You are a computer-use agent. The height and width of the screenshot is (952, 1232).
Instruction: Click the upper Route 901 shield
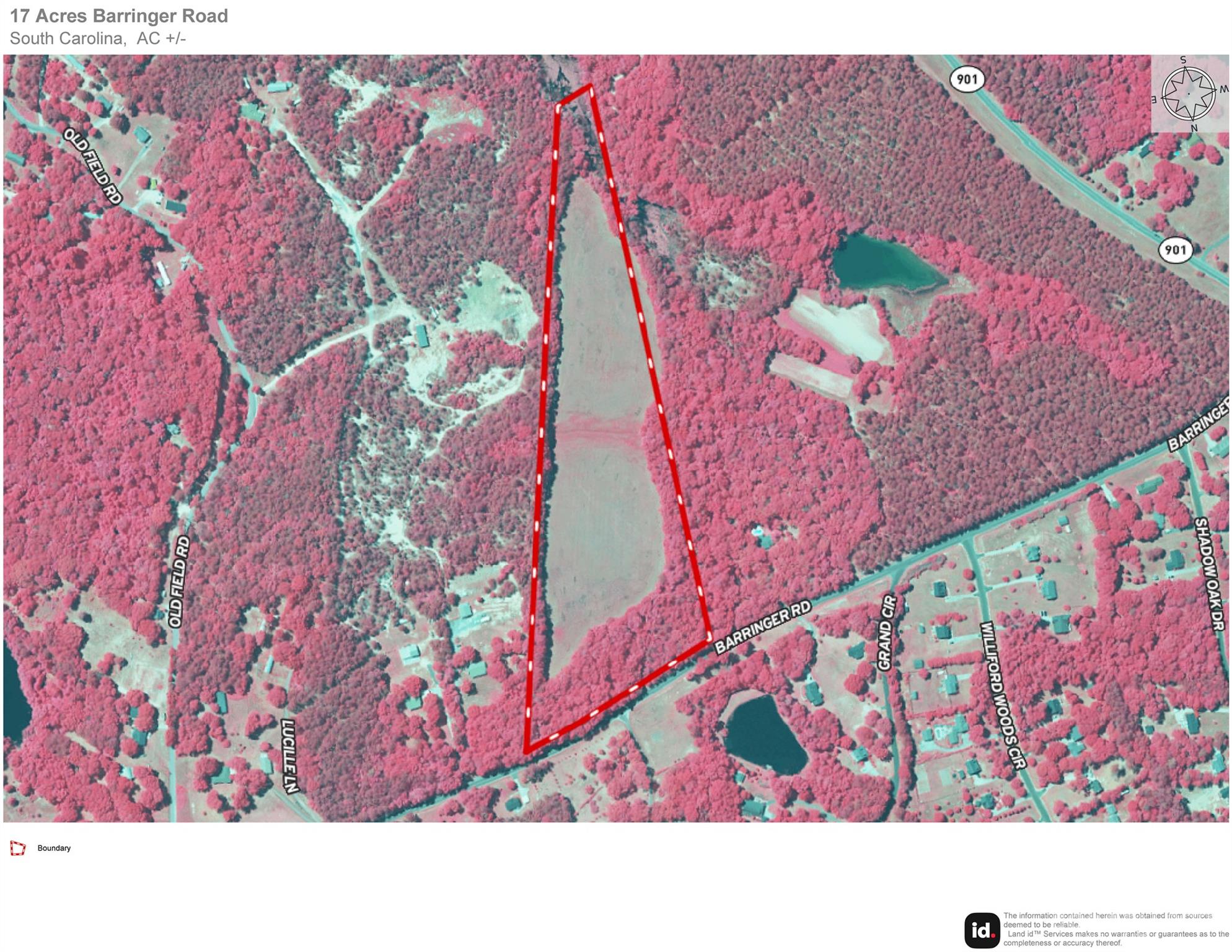click(967, 79)
